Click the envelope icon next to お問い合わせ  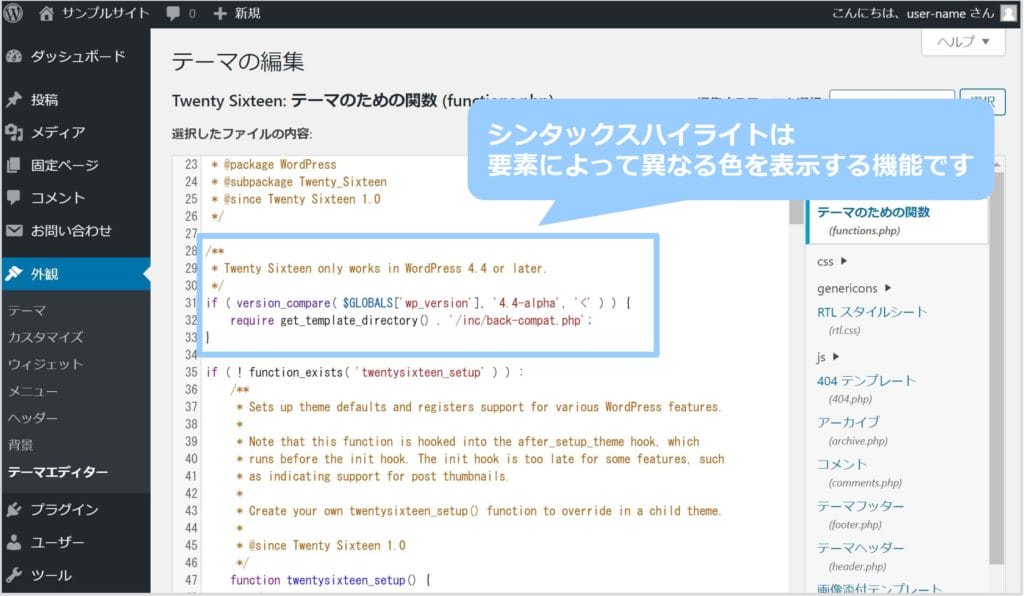coord(14,230)
